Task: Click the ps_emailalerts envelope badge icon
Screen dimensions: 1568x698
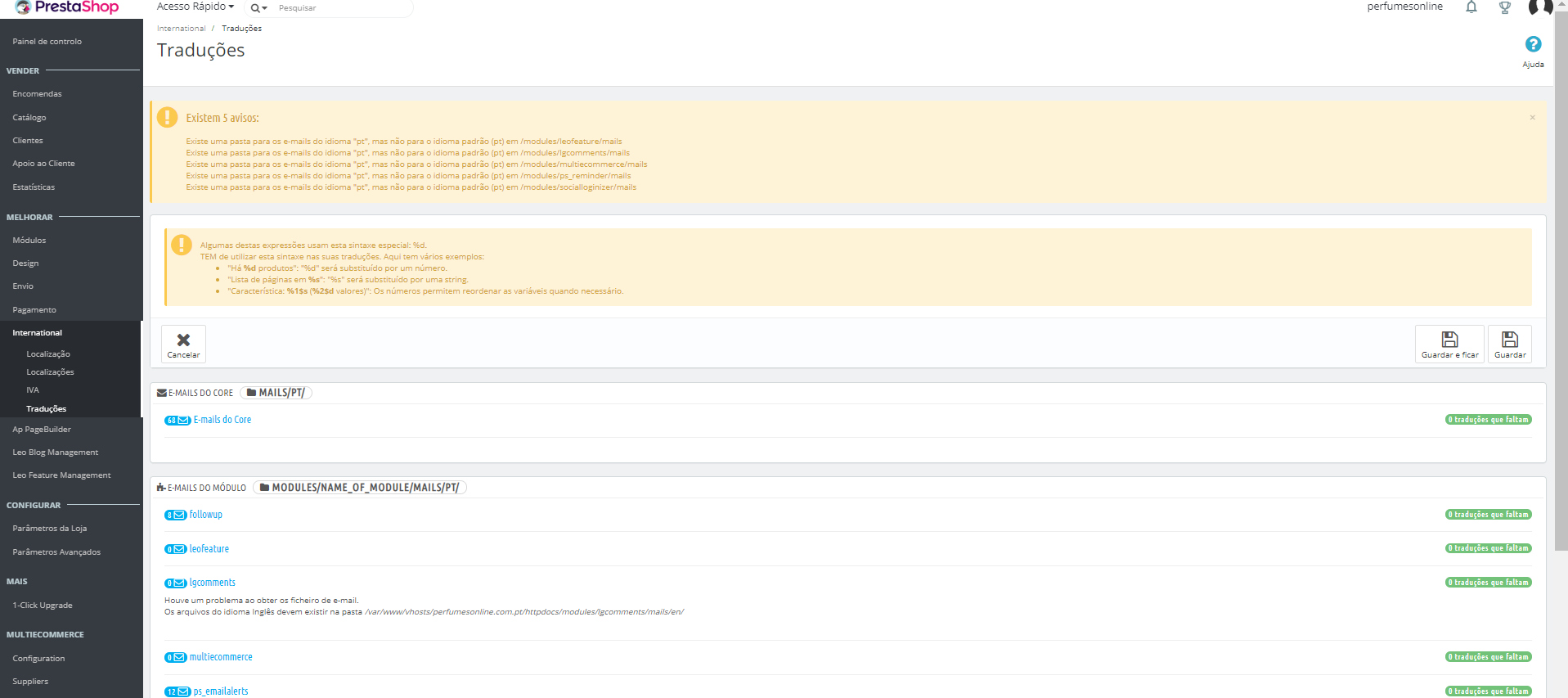Action: pyautogui.click(x=177, y=692)
